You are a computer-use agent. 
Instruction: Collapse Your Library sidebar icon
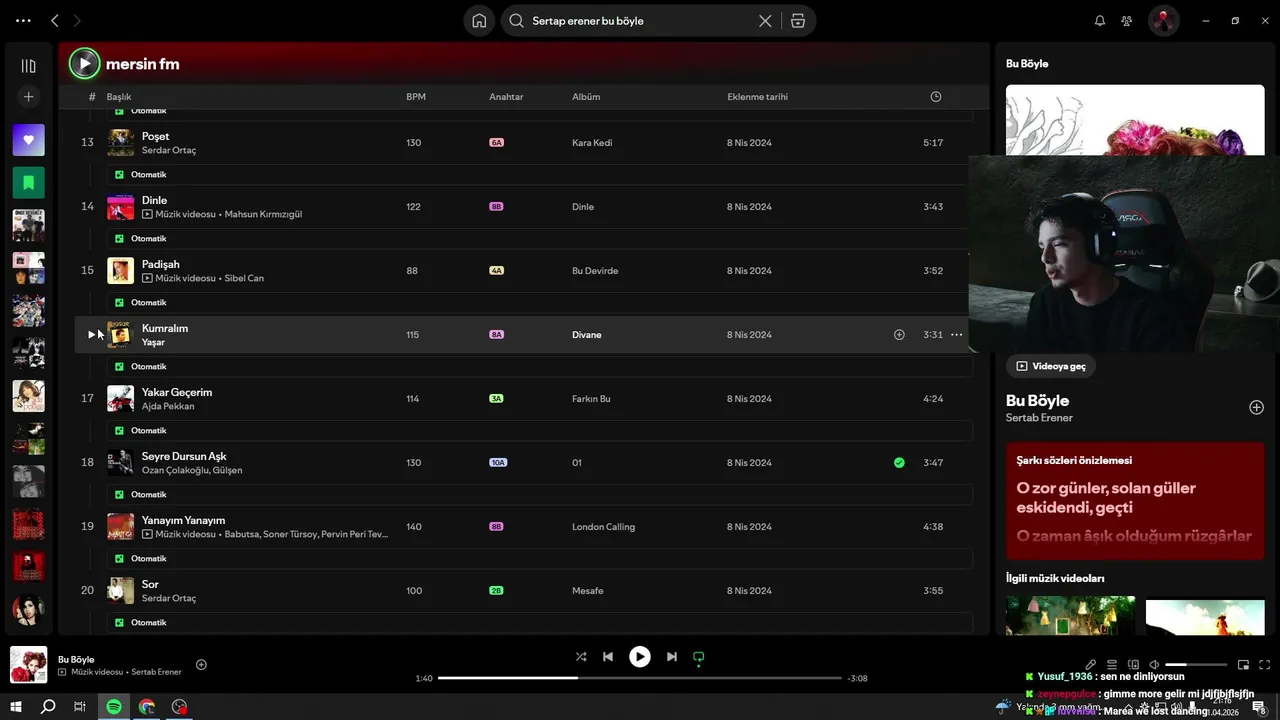click(x=28, y=66)
